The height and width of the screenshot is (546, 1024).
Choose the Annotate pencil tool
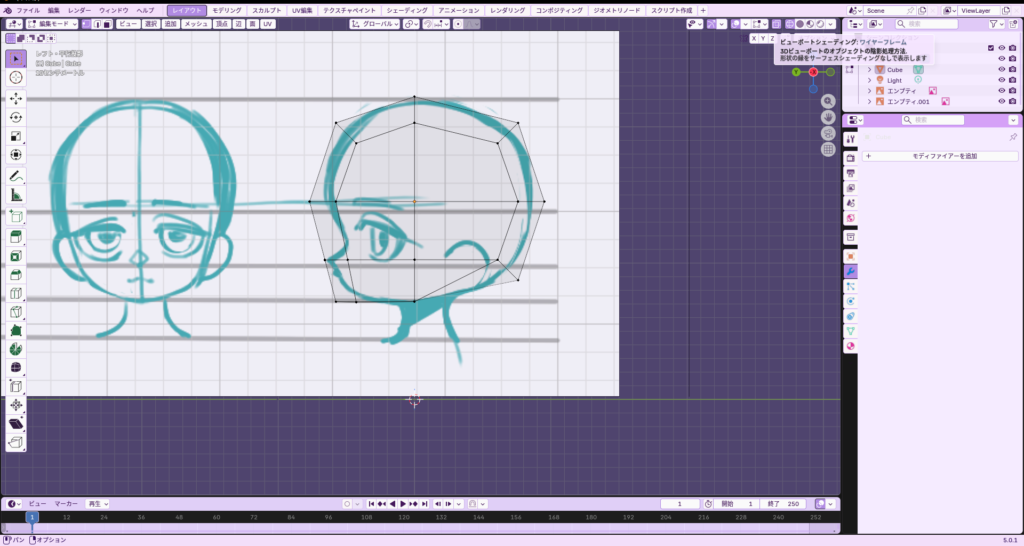click(16, 176)
